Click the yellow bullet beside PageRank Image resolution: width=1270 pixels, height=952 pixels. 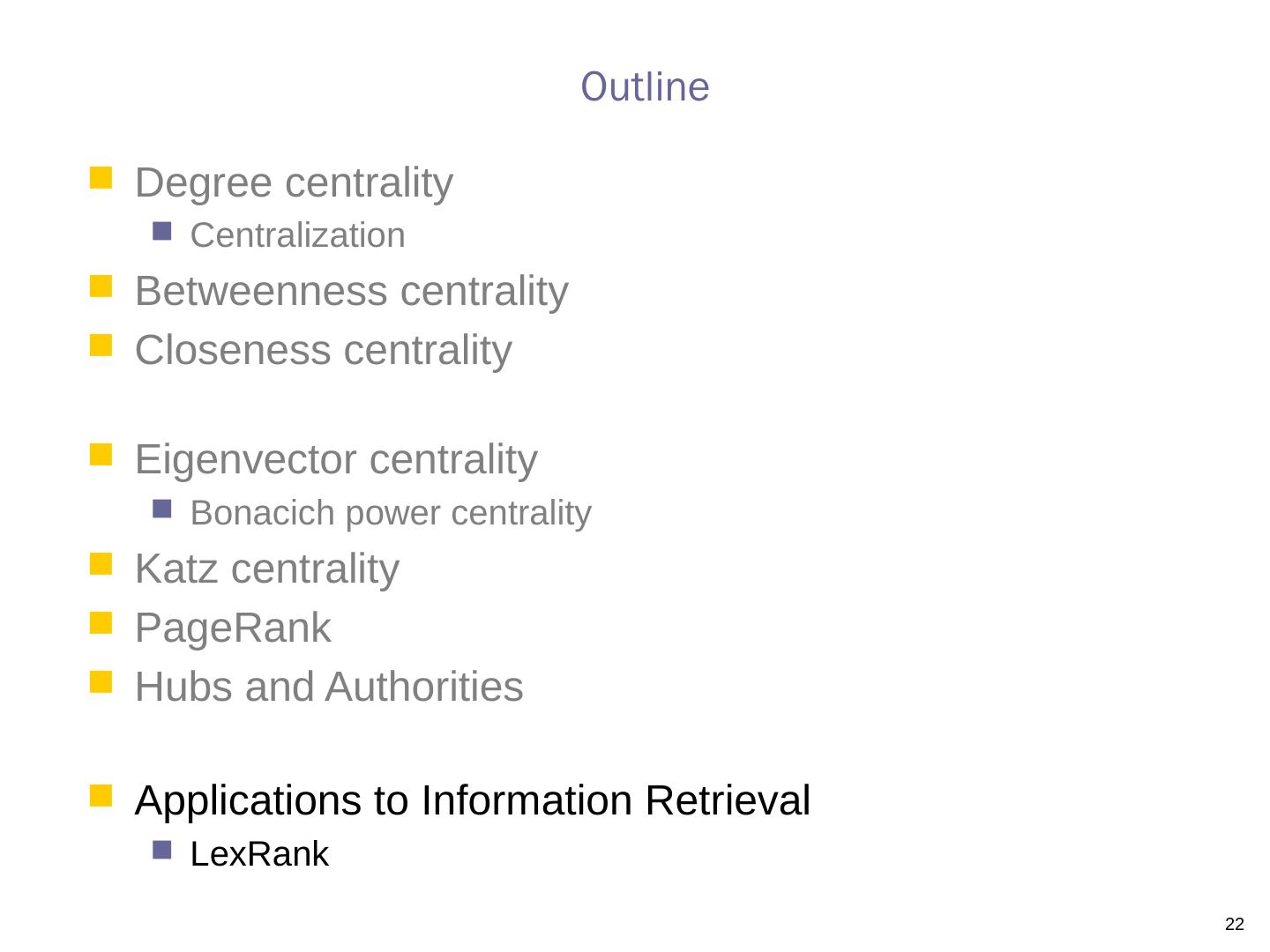coord(101,622)
